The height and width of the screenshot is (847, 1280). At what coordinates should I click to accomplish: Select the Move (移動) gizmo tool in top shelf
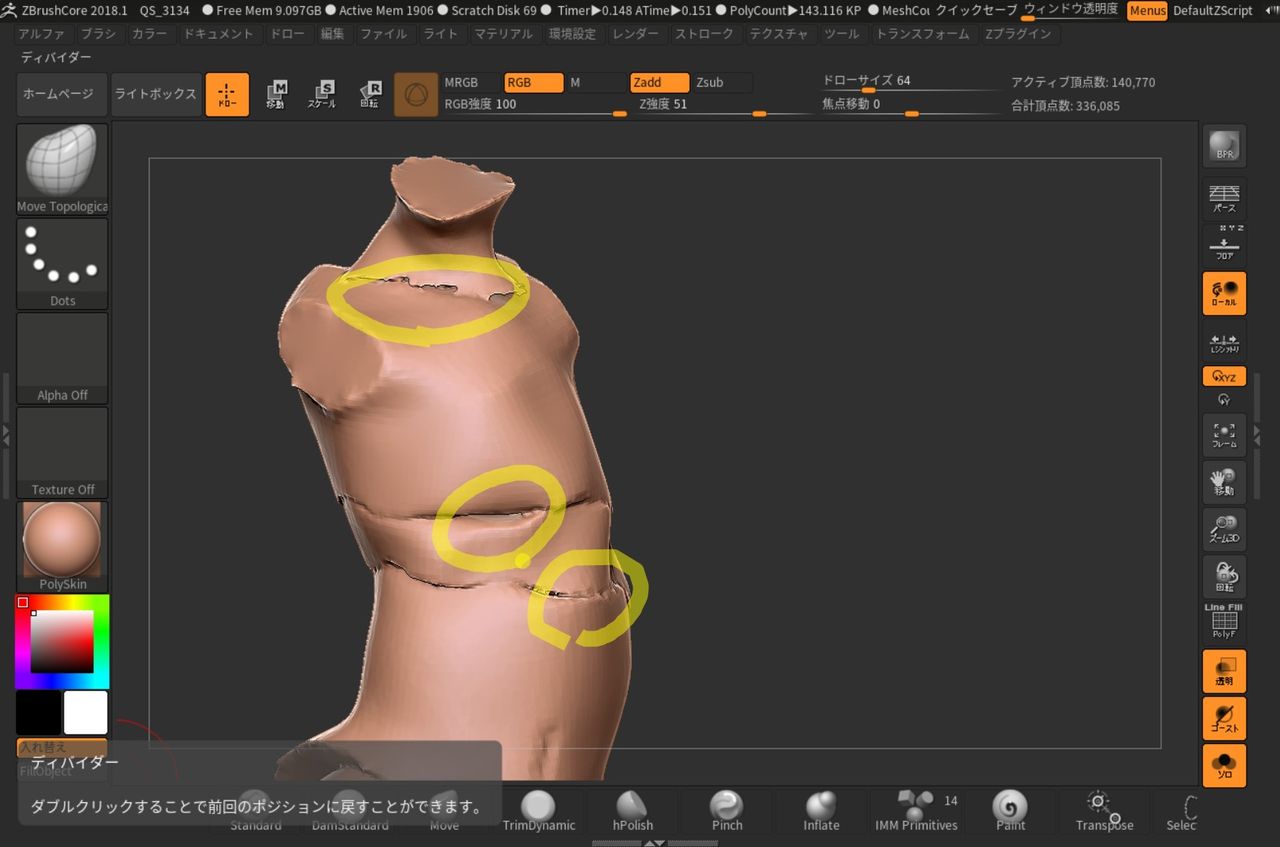pyautogui.click(x=276, y=94)
